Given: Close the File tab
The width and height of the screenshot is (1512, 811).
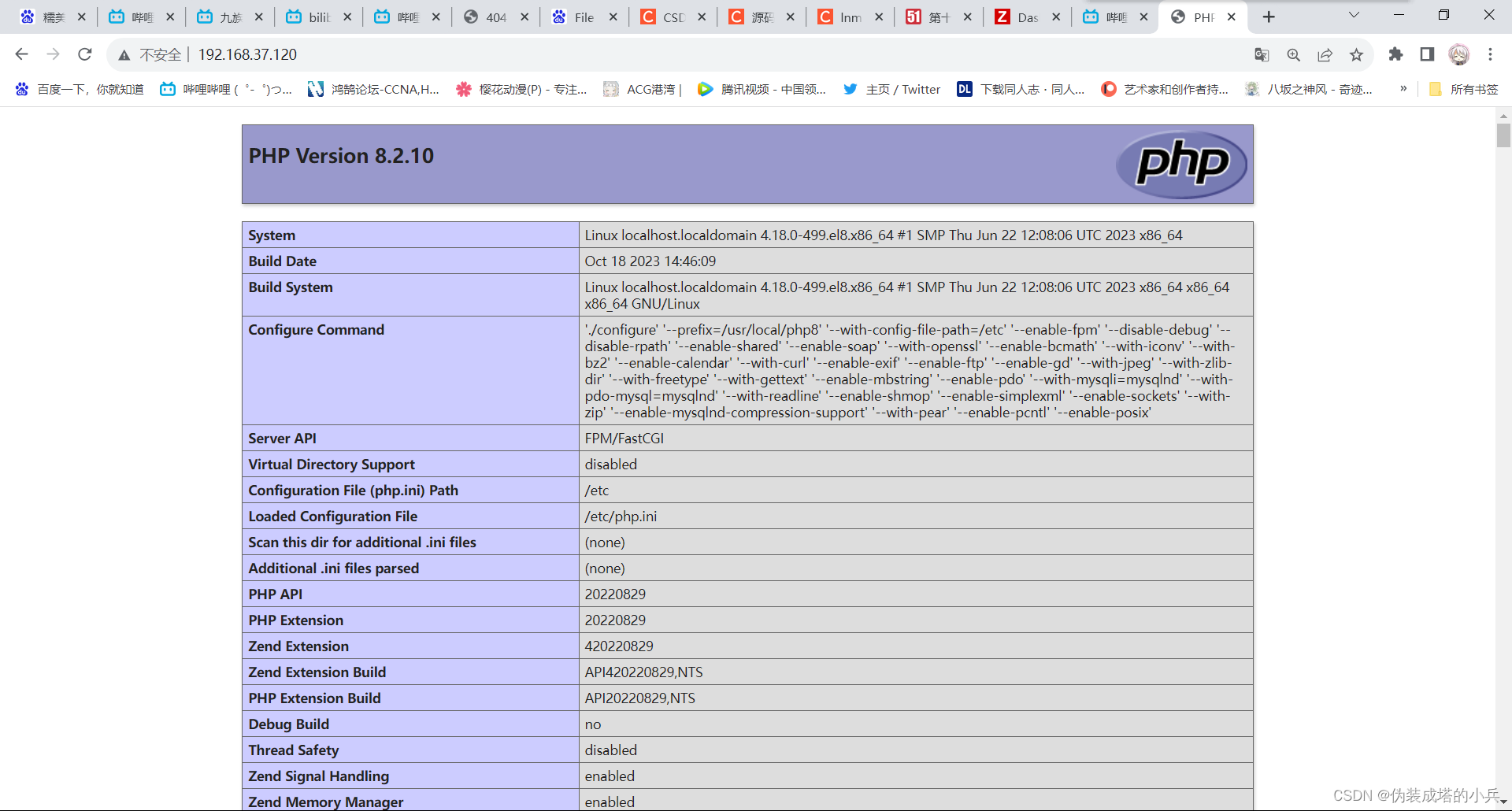Looking at the screenshot, I should 613,17.
